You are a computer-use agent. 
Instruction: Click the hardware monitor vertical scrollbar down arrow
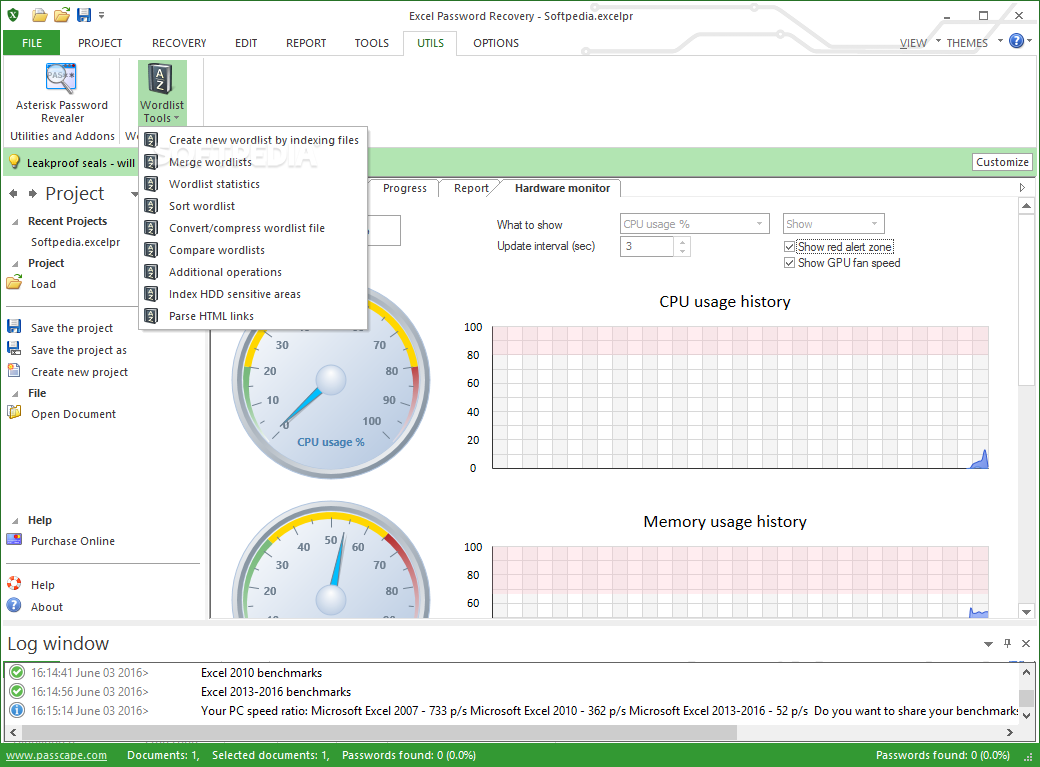click(x=1026, y=612)
